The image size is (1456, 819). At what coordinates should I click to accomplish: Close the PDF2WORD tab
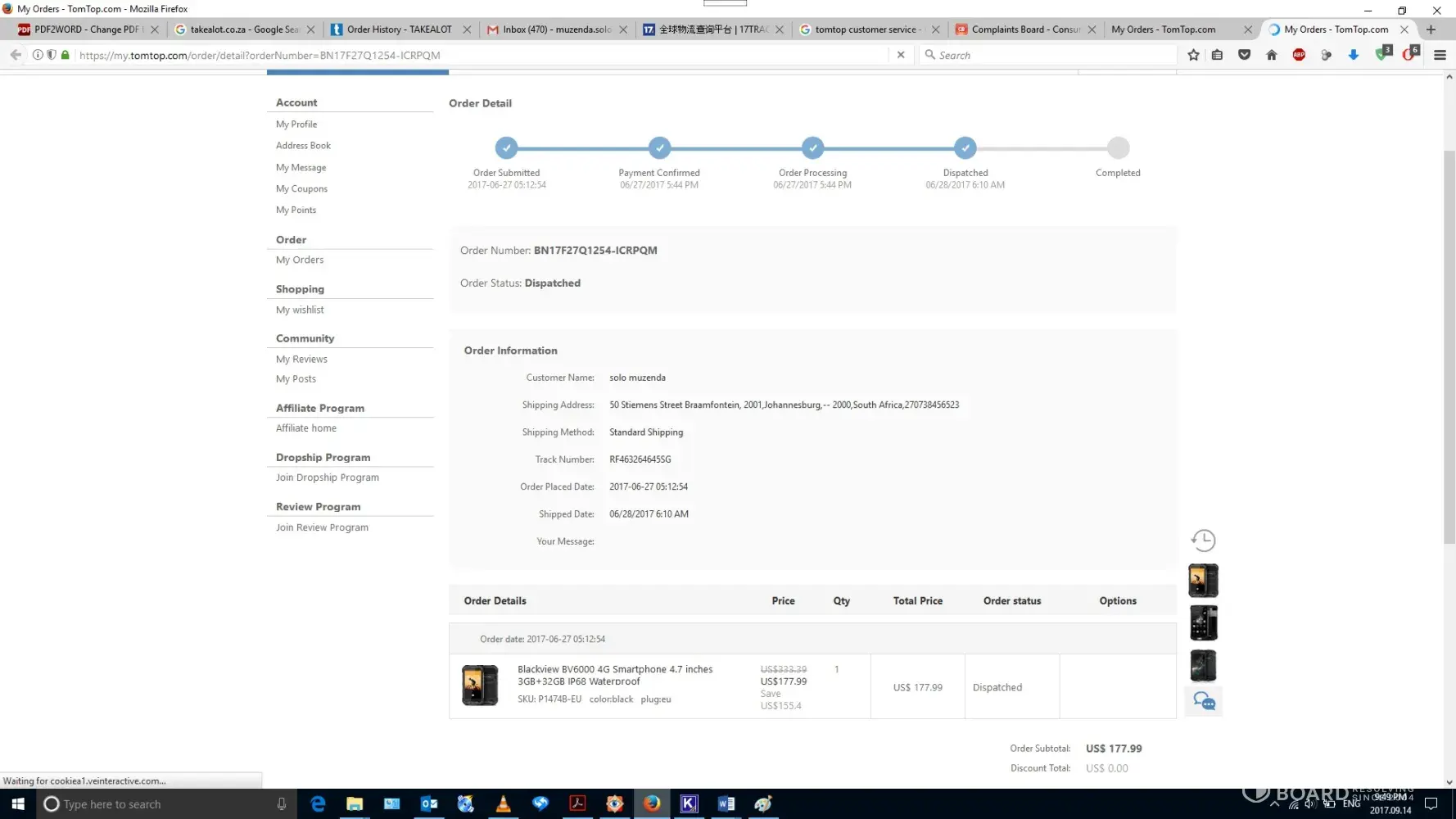(155, 29)
